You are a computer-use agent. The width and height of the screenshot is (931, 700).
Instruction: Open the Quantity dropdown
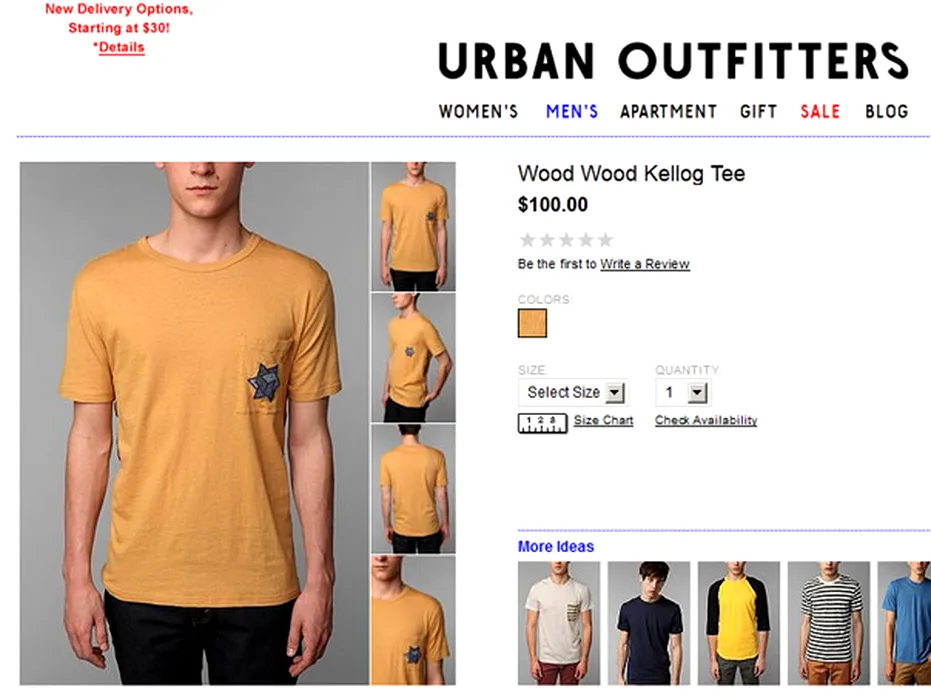point(683,392)
